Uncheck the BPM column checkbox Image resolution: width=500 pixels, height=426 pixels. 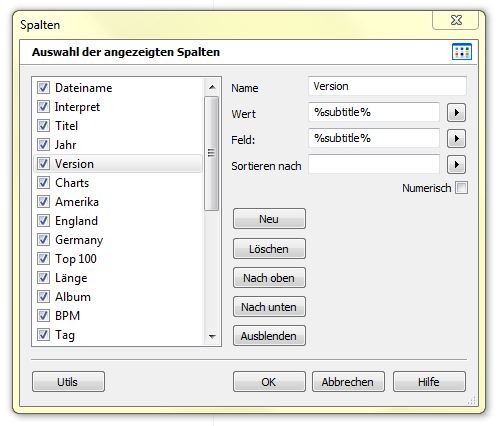(x=43, y=316)
